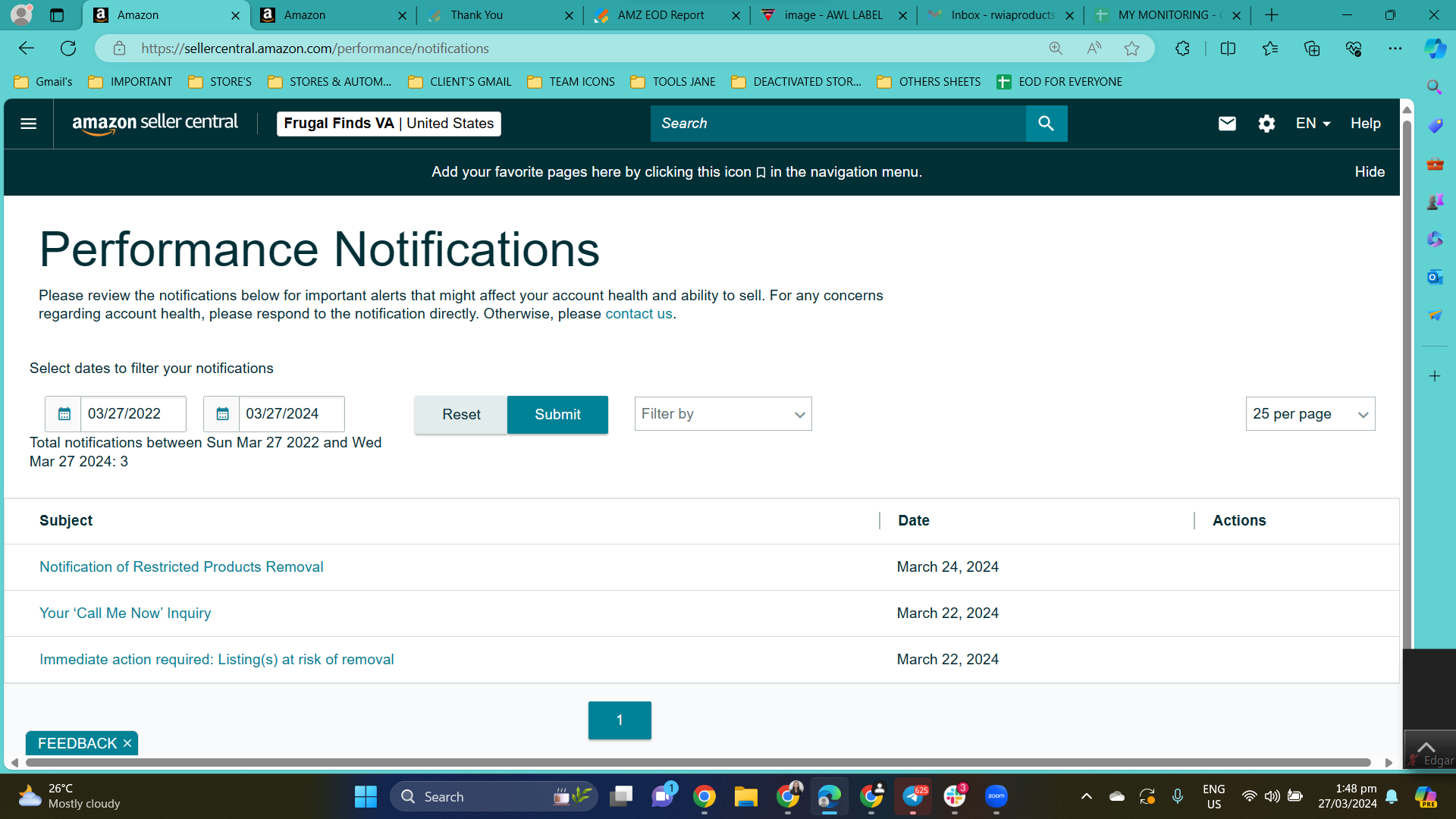Go back with the browser back arrow

pyautogui.click(x=27, y=49)
